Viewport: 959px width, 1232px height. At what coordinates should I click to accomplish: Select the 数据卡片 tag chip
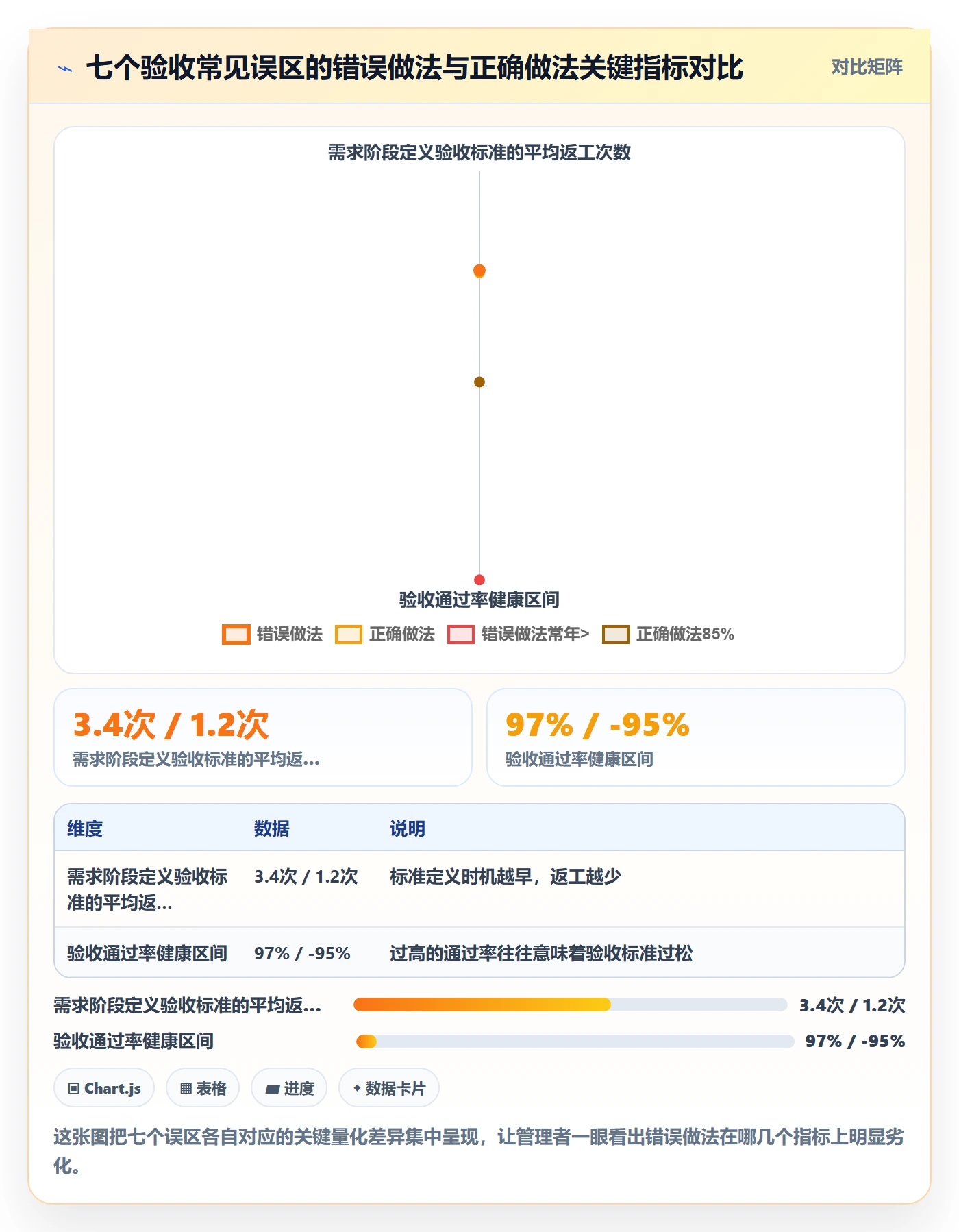pos(389,1088)
